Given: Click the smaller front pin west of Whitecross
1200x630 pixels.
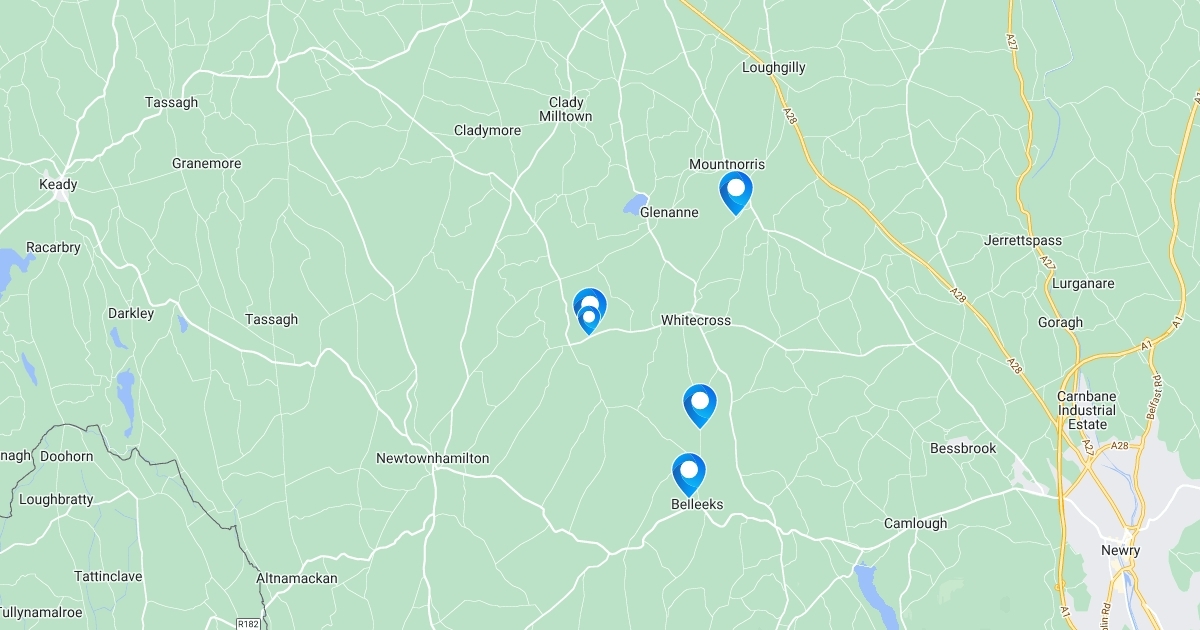Looking at the screenshot, I should [589, 319].
